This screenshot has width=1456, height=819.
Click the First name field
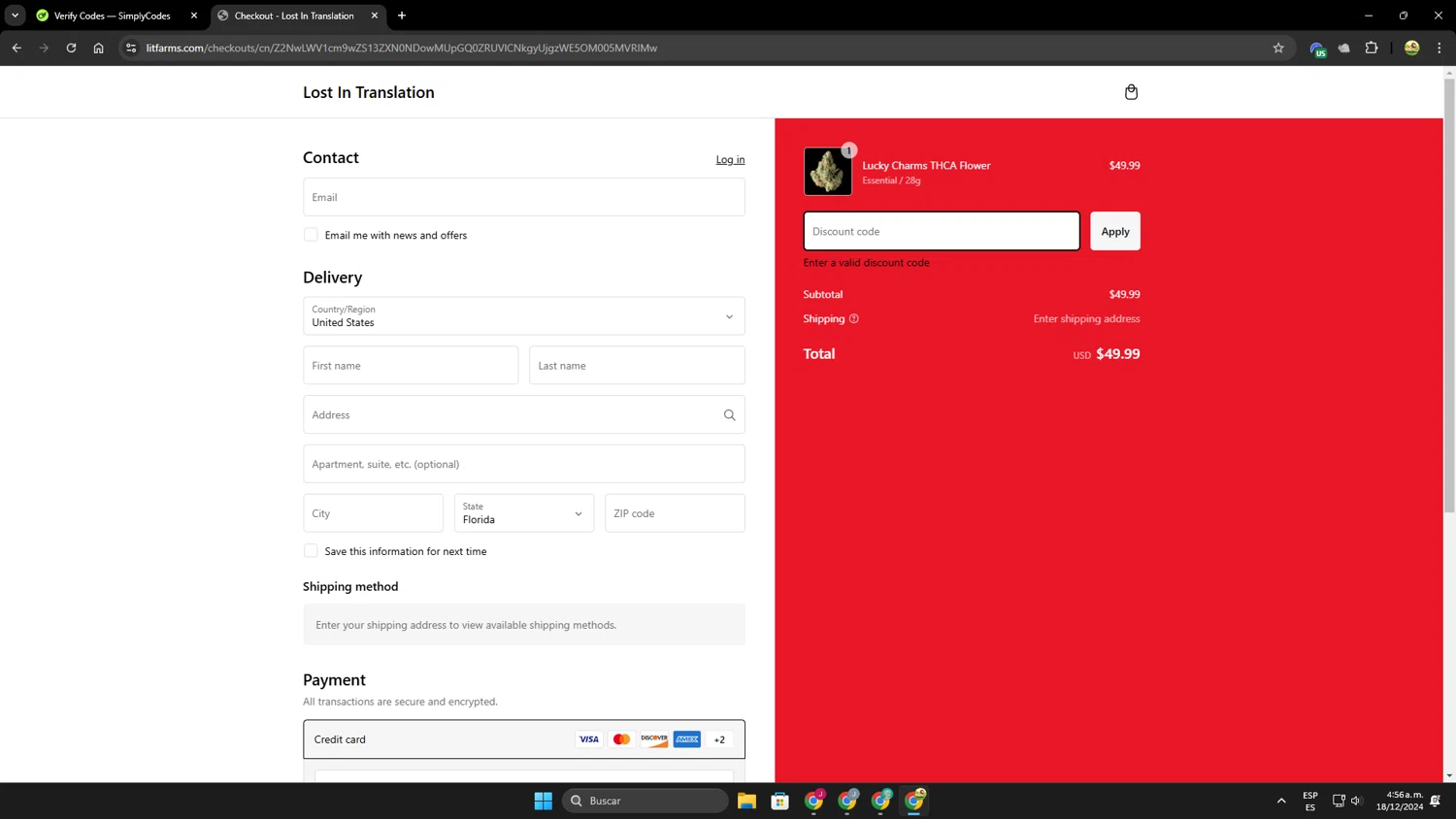point(411,366)
